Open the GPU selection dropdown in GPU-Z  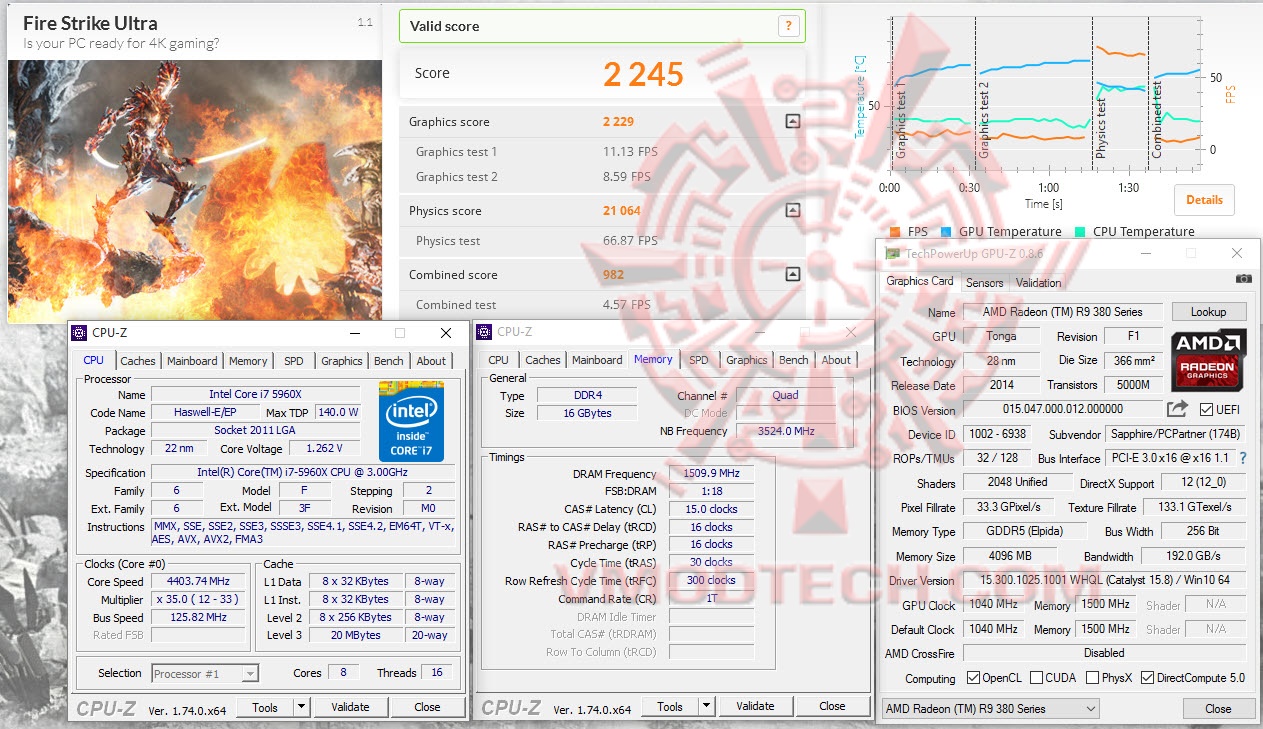point(990,709)
